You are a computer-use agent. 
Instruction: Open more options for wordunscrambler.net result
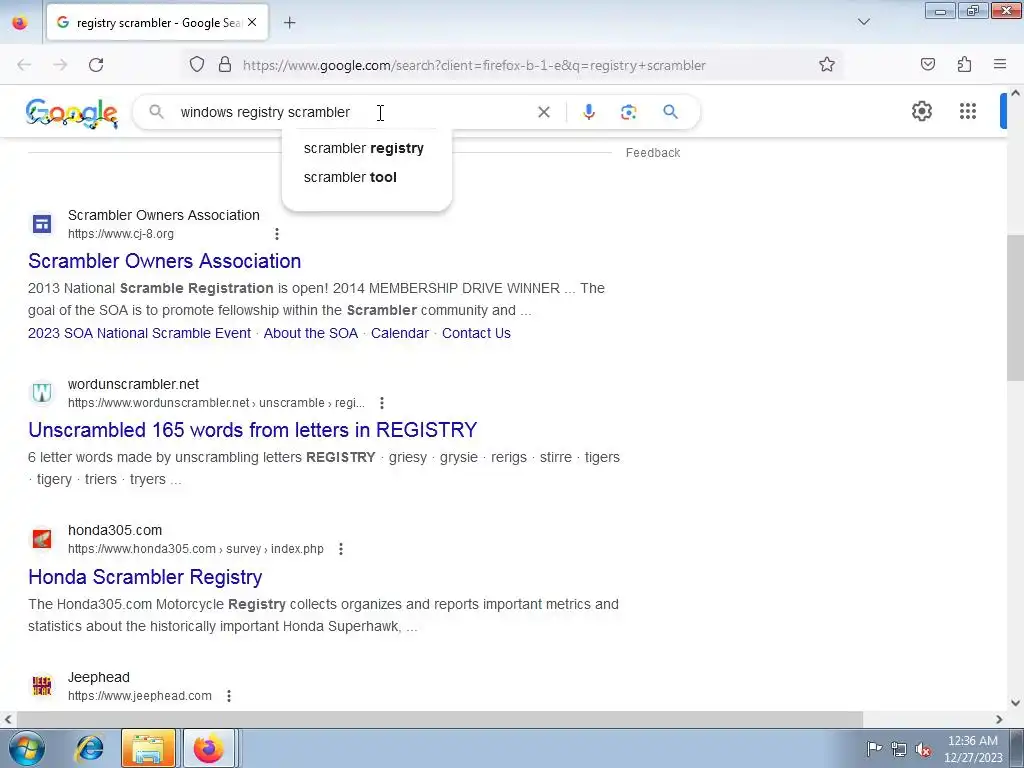[382, 403]
